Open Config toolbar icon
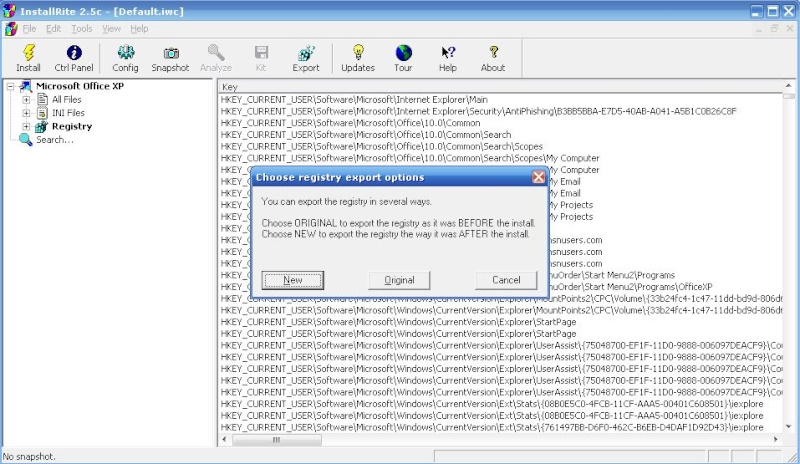Image resolution: width=800 pixels, height=464 pixels. (x=126, y=53)
